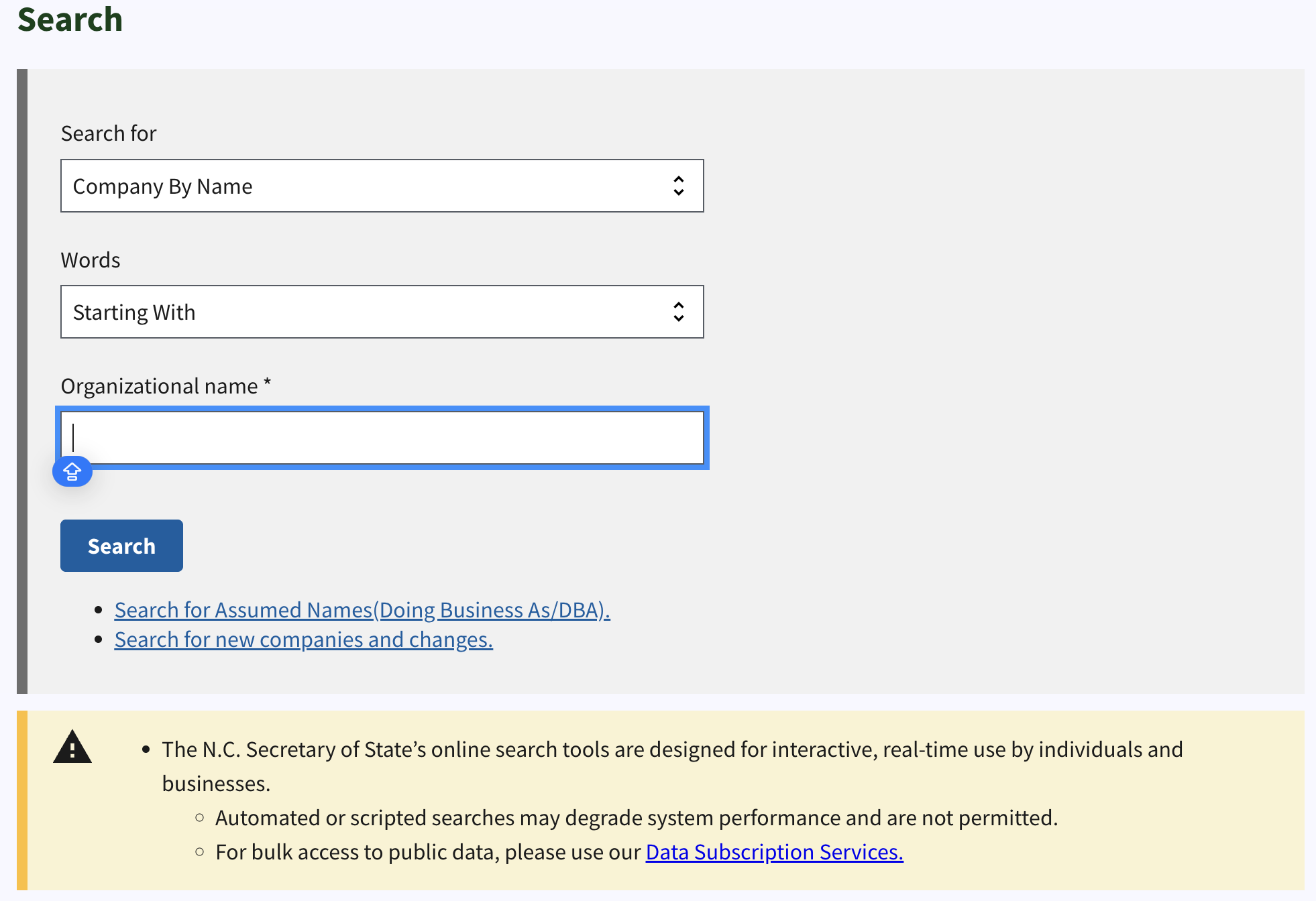
Task: Click the required asterisk beside Organizational name
Action: (267, 383)
